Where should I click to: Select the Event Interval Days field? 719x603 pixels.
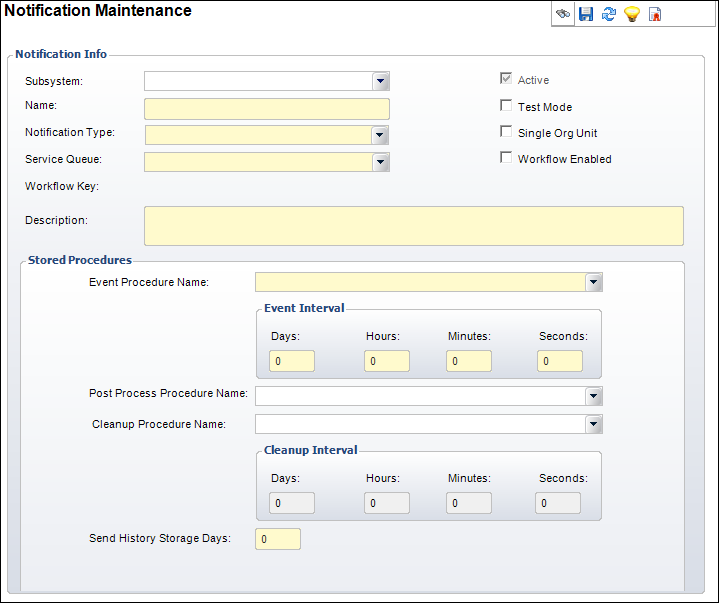point(292,361)
